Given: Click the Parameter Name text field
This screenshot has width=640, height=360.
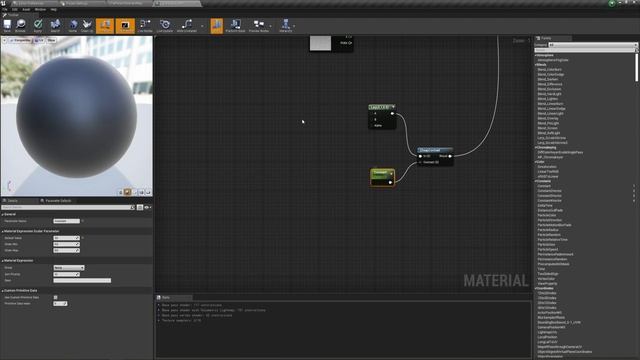Looking at the screenshot, I should tap(67, 221).
